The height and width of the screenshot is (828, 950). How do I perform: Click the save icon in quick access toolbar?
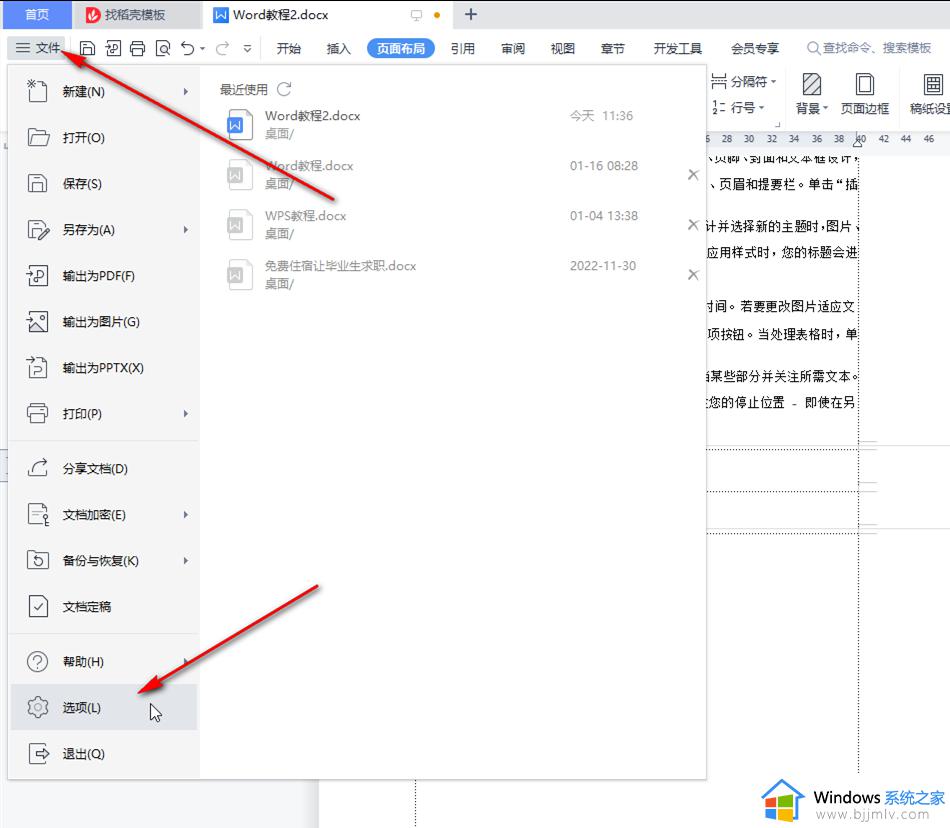click(88, 48)
